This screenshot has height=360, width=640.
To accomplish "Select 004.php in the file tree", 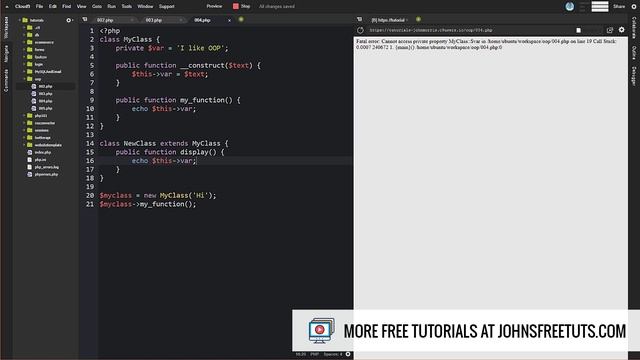I will click(45, 101).
